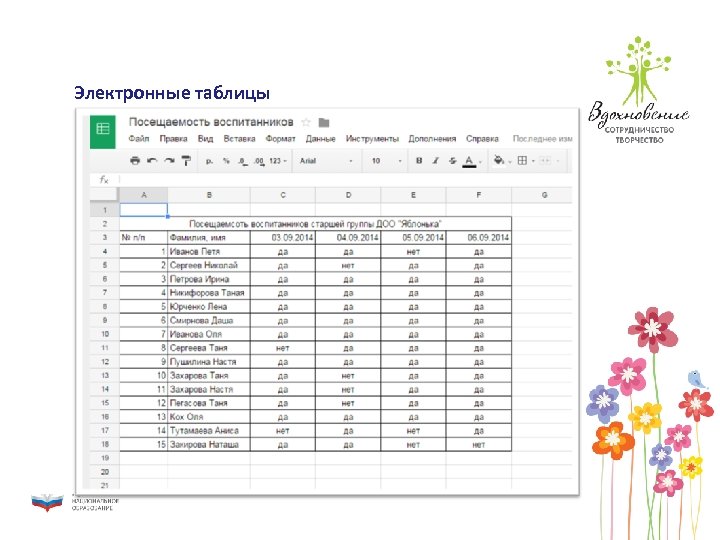Click the Borders grid icon
The width and height of the screenshot is (720, 540).
(522, 161)
